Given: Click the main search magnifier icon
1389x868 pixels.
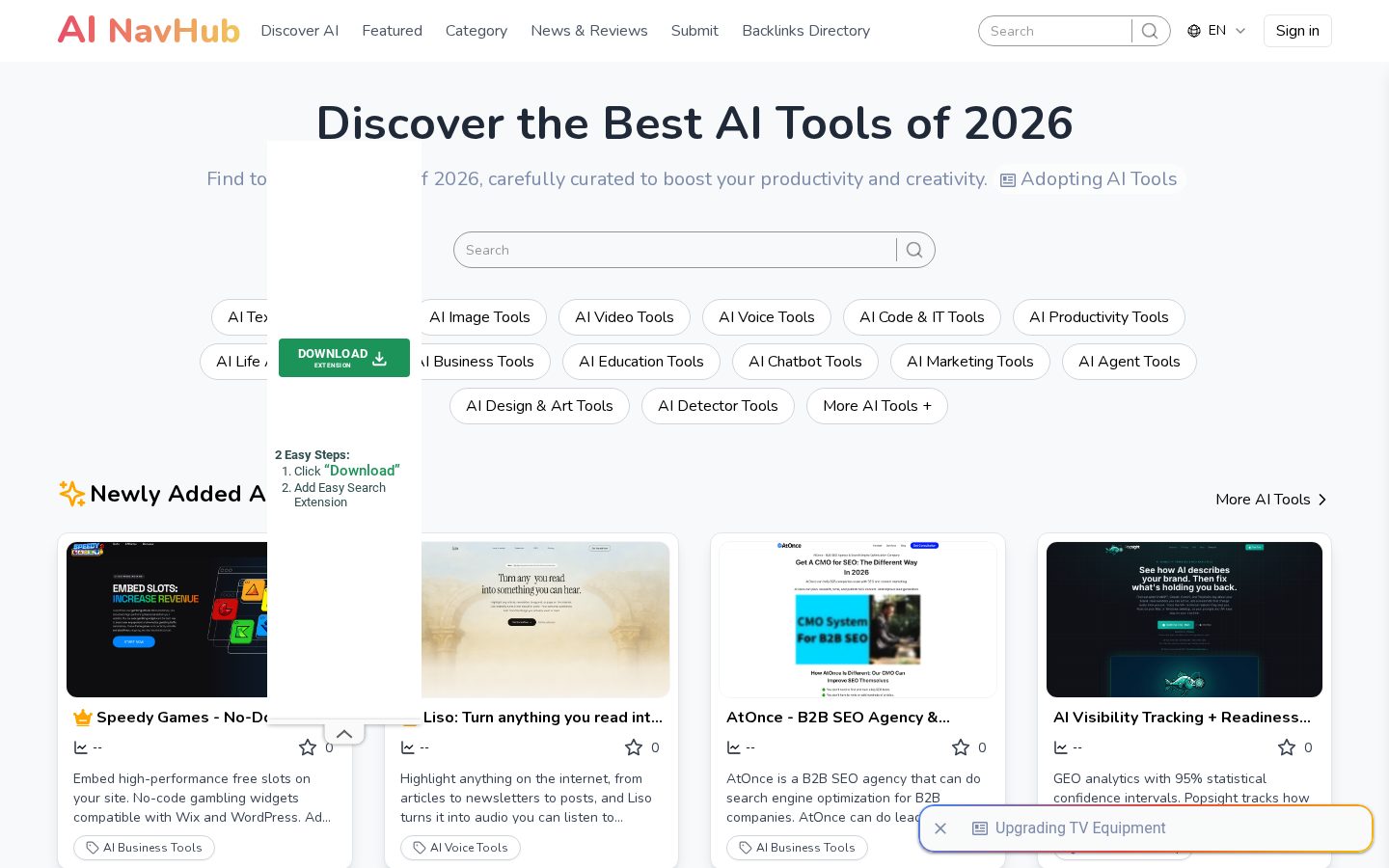Looking at the screenshot, I should coord(914,250).
